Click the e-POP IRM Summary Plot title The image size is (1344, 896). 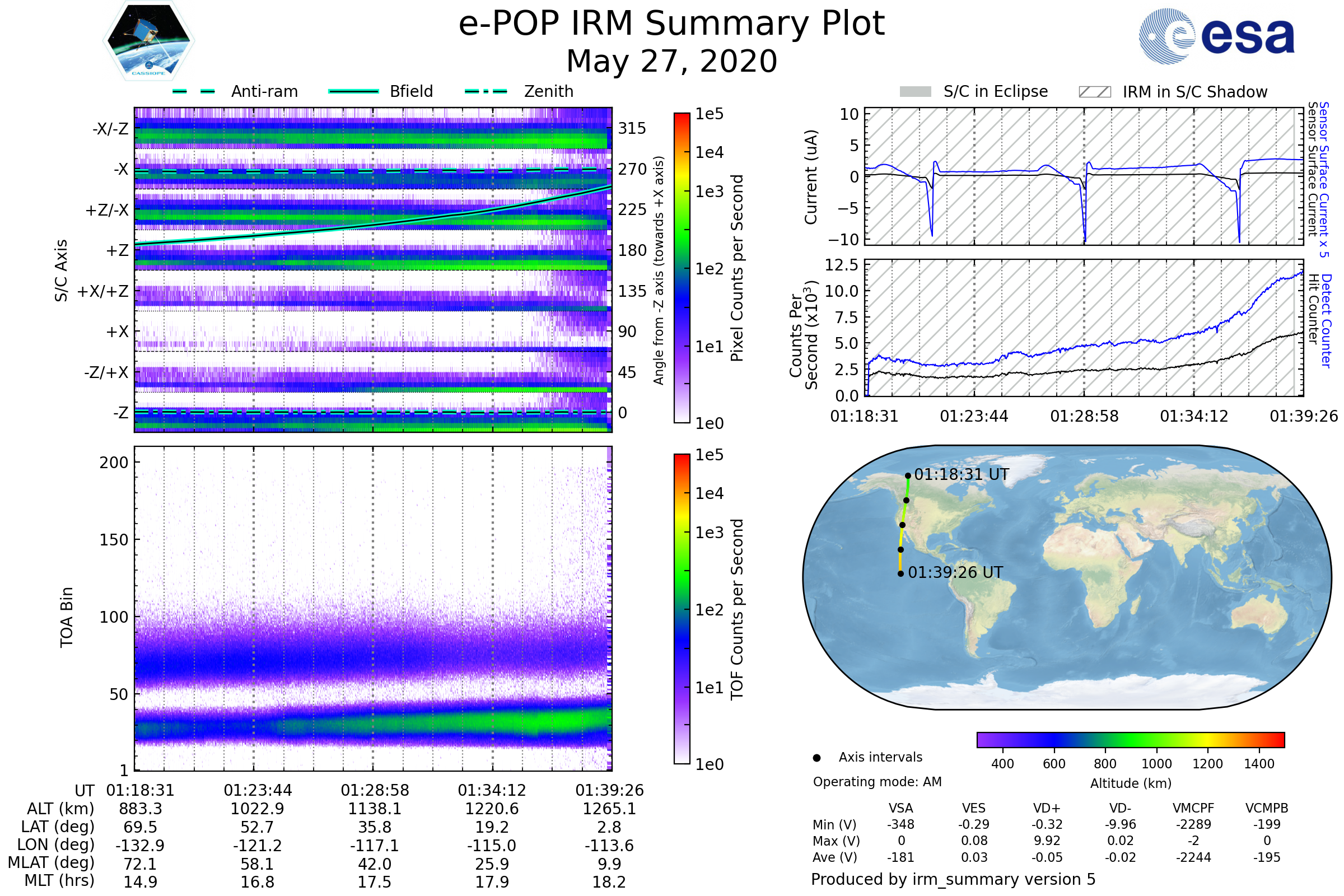671,24
